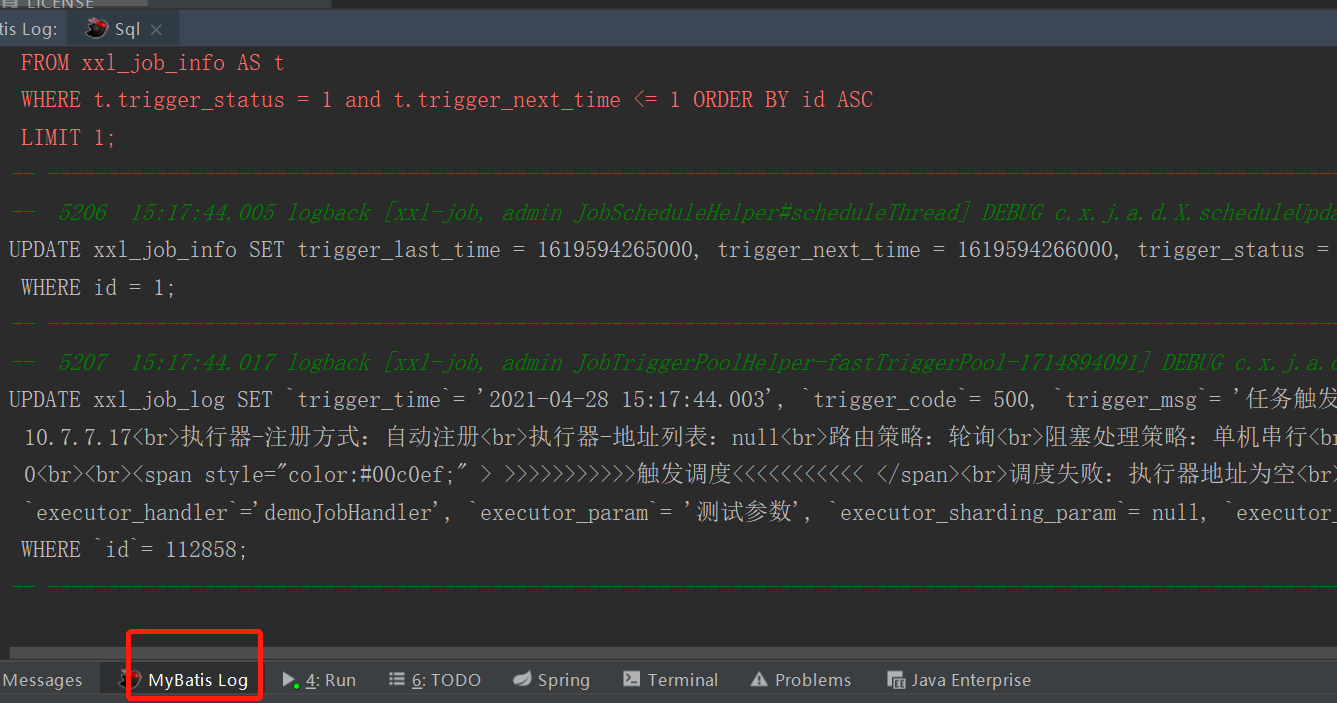Open the Spring tool window
The height and width of the screenshot is (703, 1337).
click(x=551, y=680)
